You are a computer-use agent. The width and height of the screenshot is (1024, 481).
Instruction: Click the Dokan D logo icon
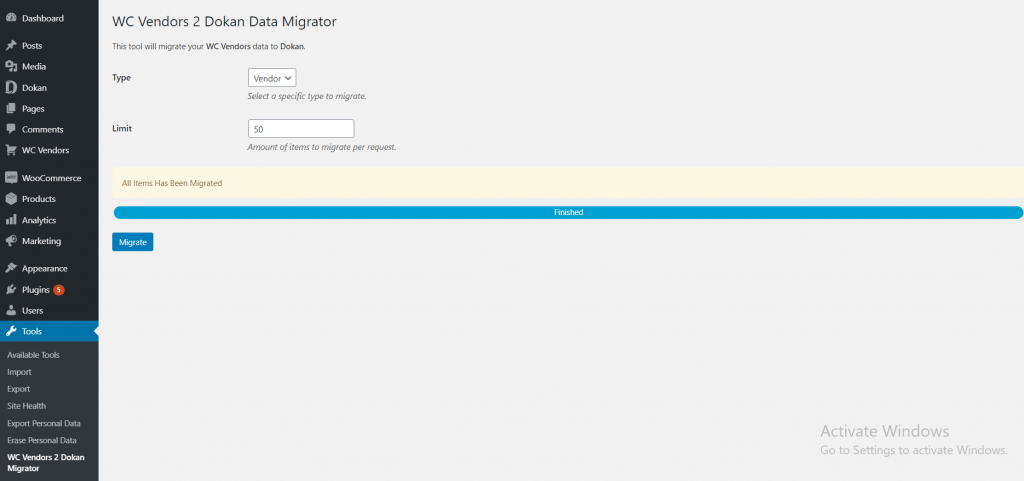pos(10,87)
